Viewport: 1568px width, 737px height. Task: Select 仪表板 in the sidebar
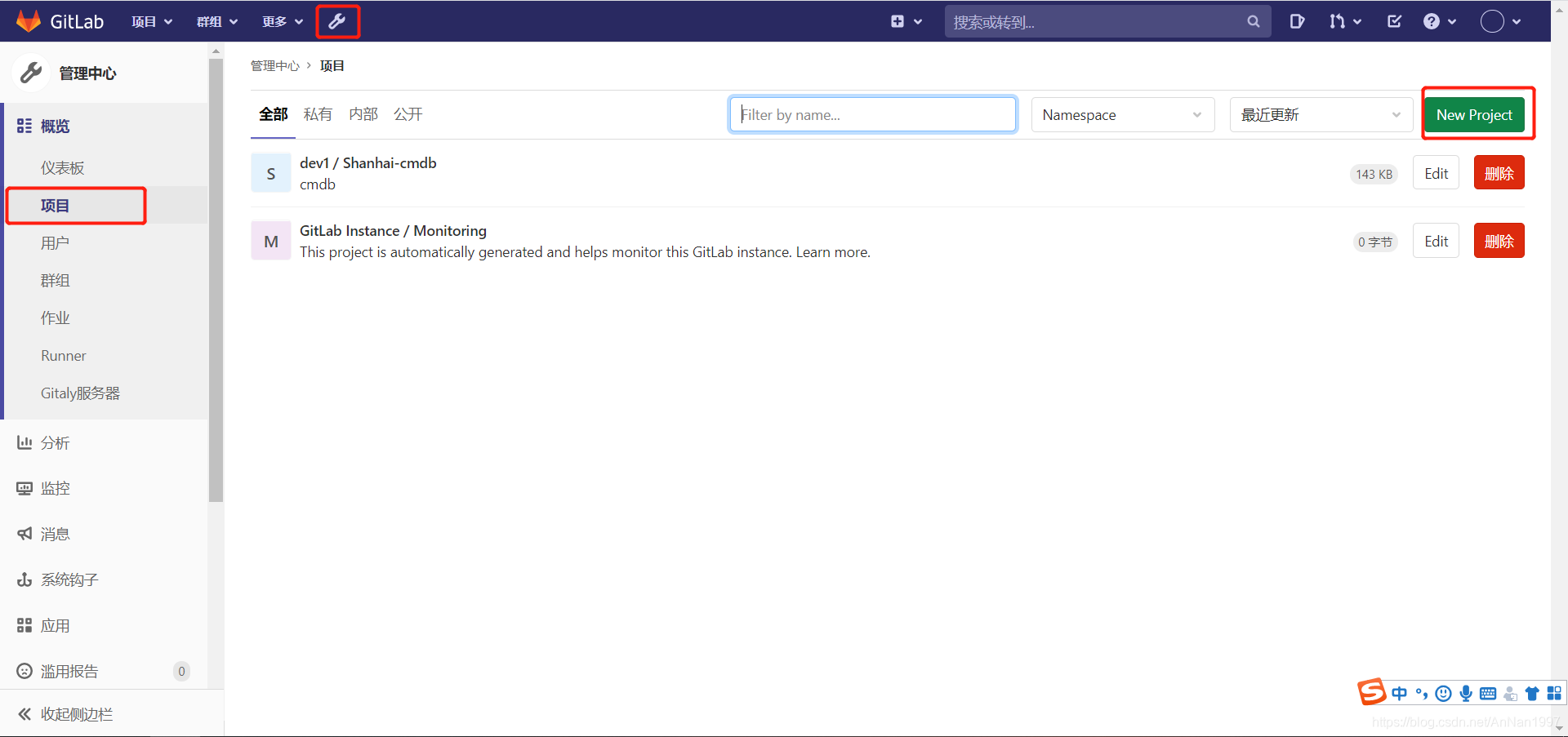tap(63, 167)
